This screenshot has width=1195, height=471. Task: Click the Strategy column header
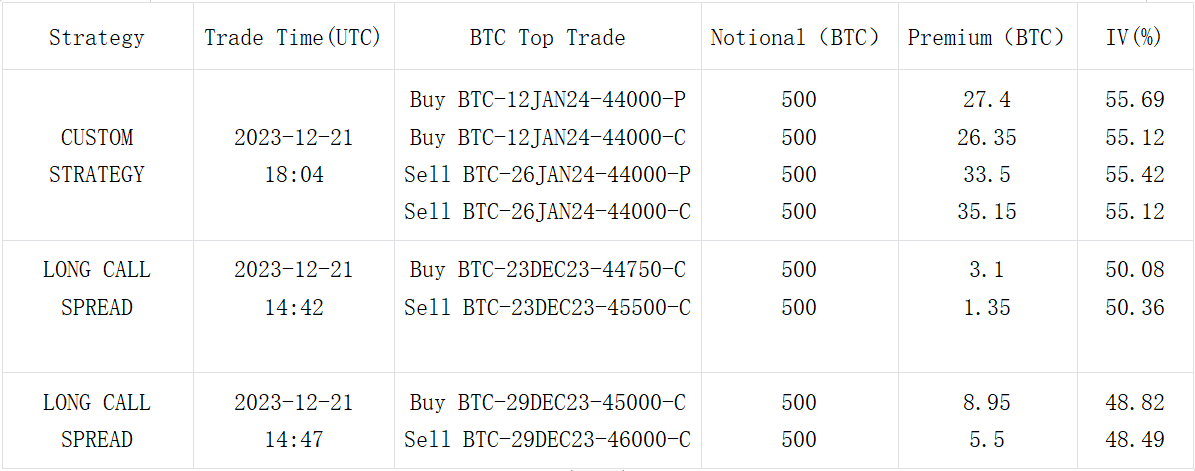coord(96,38)
